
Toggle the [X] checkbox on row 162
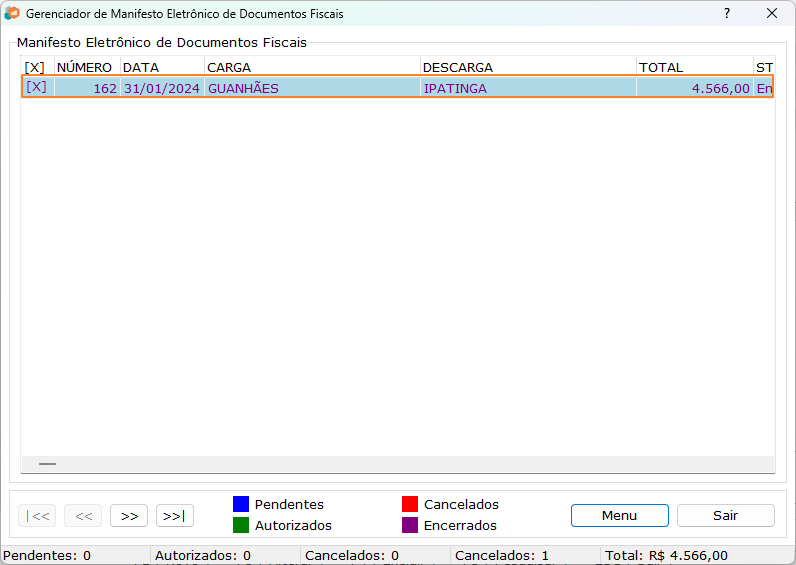pos(37,87)
